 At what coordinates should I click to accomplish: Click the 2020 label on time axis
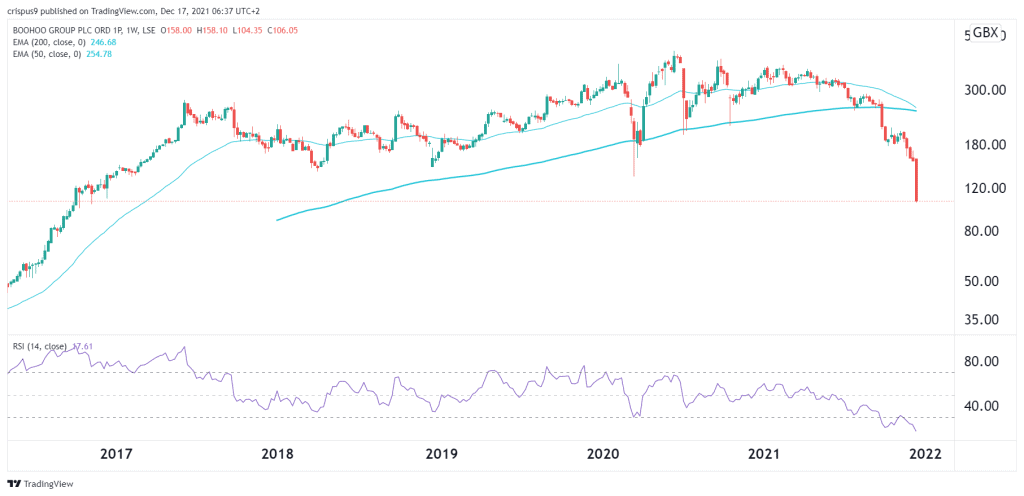[x=603, y=454]
